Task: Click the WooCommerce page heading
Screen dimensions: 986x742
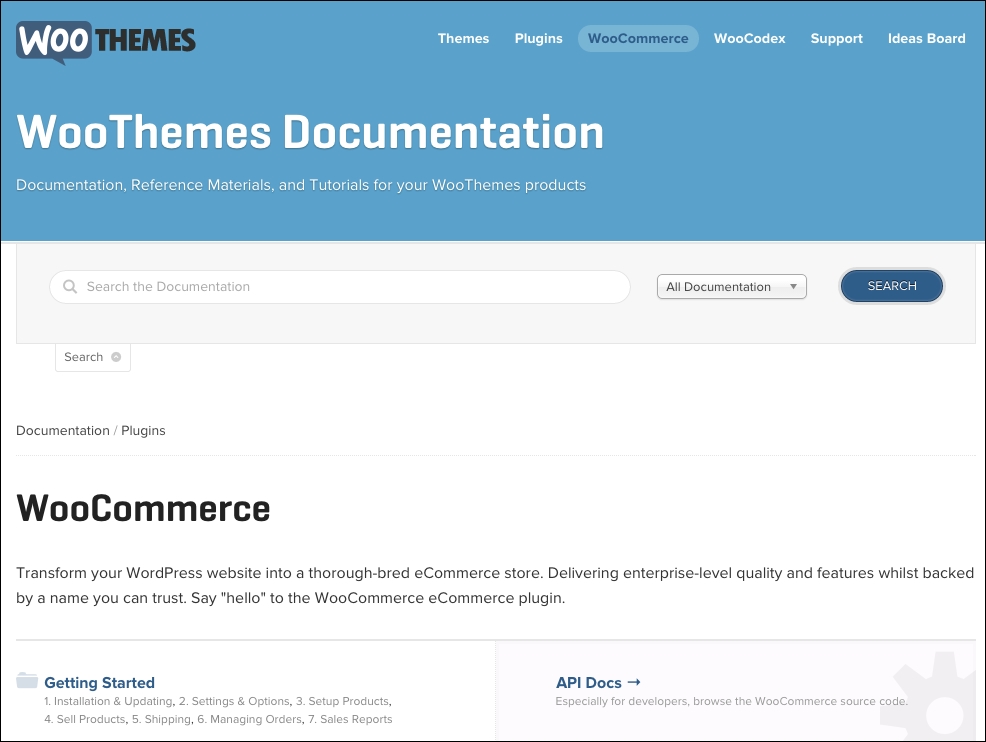Action: [x=143, y=508]
